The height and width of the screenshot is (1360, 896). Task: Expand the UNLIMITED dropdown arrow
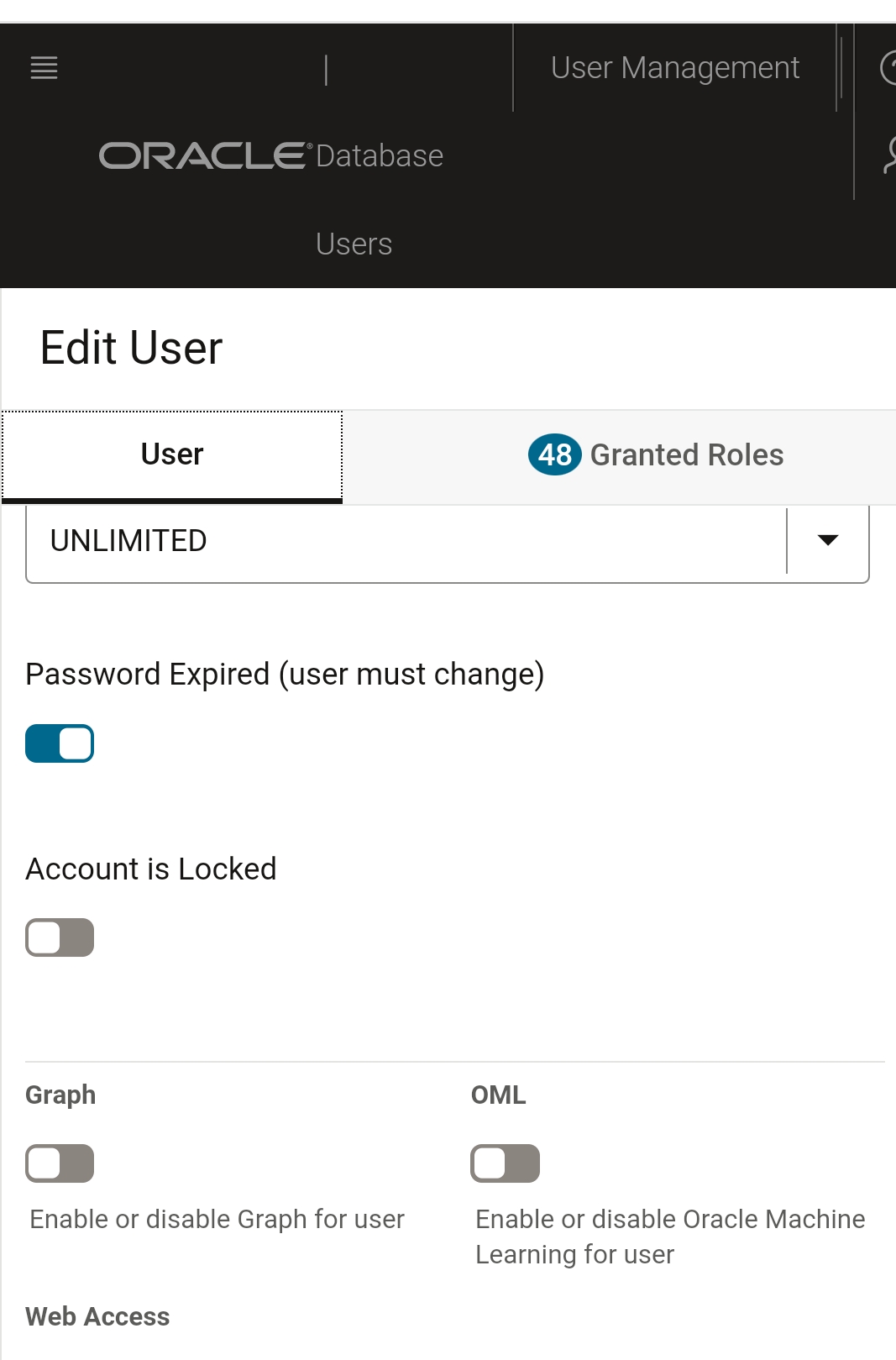(x=828, y=540)
